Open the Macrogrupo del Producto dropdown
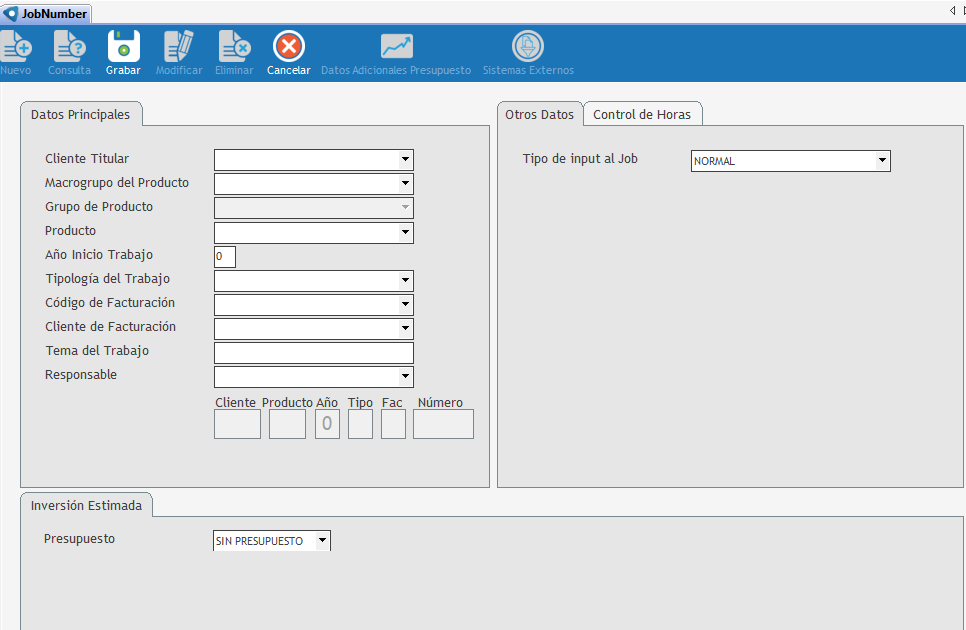 pos(405,184)
